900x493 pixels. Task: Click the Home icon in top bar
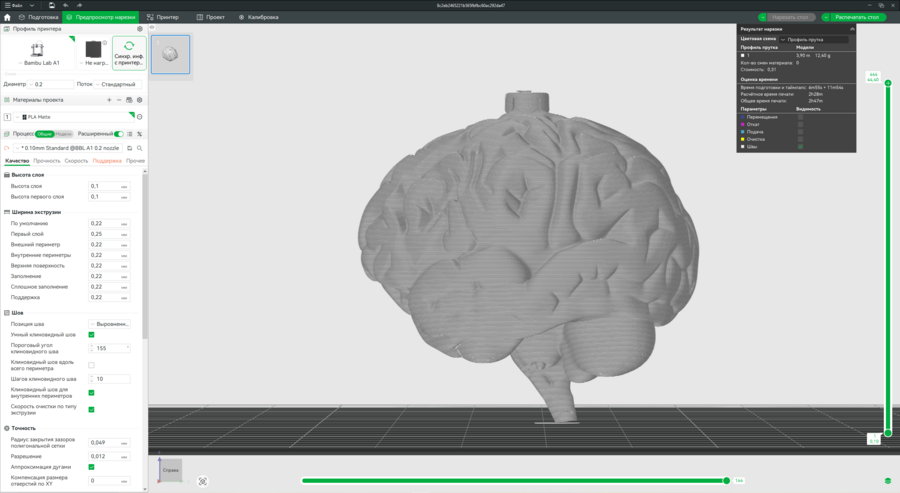tap(7, 17)
